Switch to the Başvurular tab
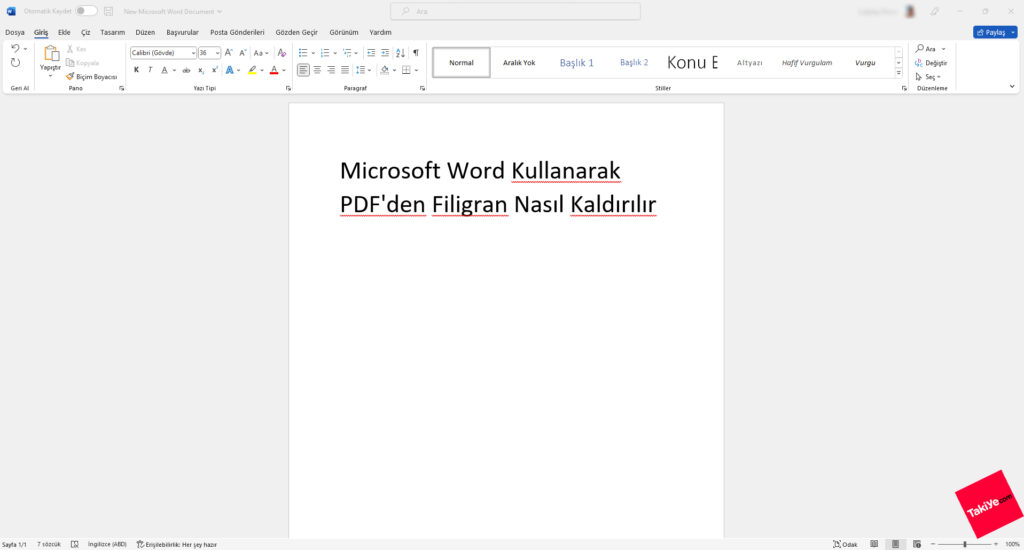The image size is (1024, 550). click(182, 32)
